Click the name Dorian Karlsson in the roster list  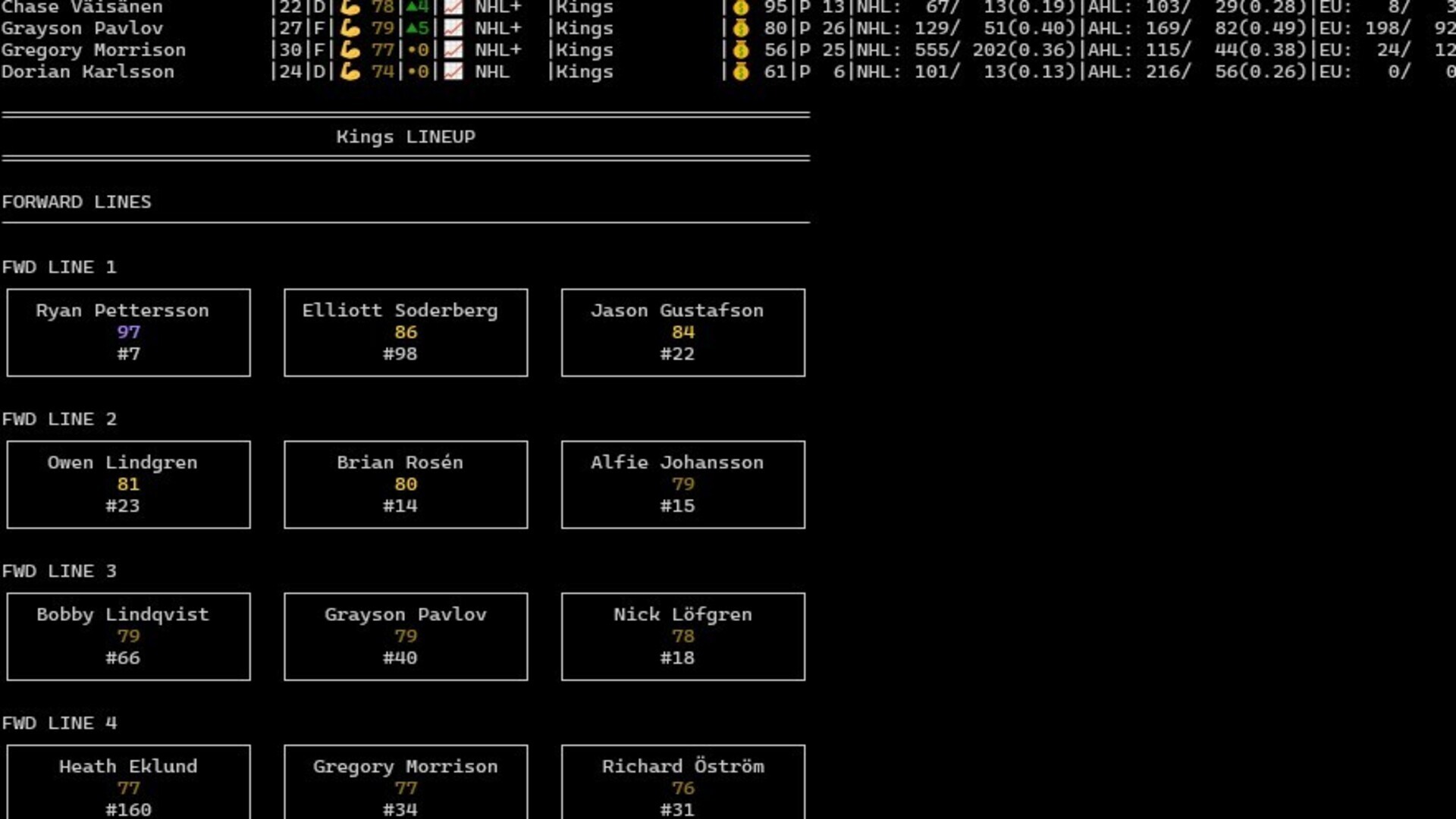click(88, 72)
